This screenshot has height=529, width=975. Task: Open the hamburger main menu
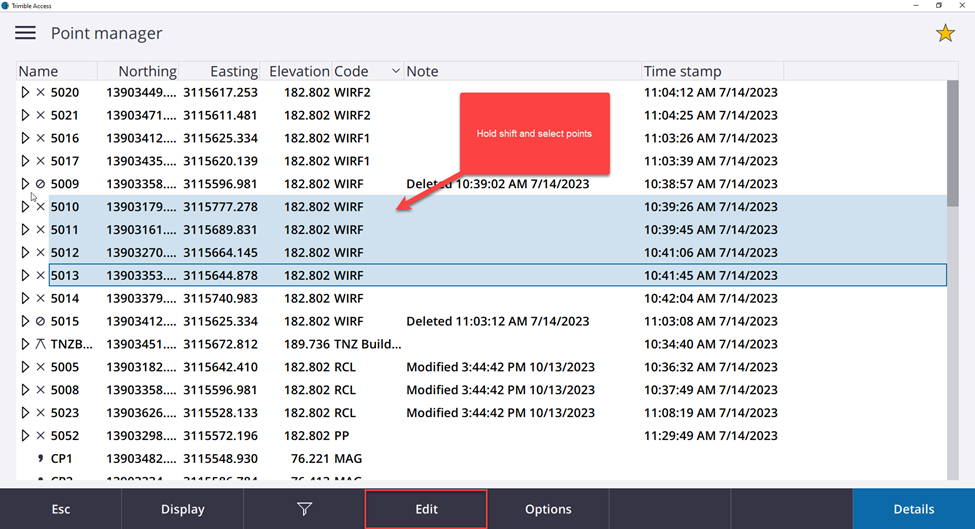[25, 33]
